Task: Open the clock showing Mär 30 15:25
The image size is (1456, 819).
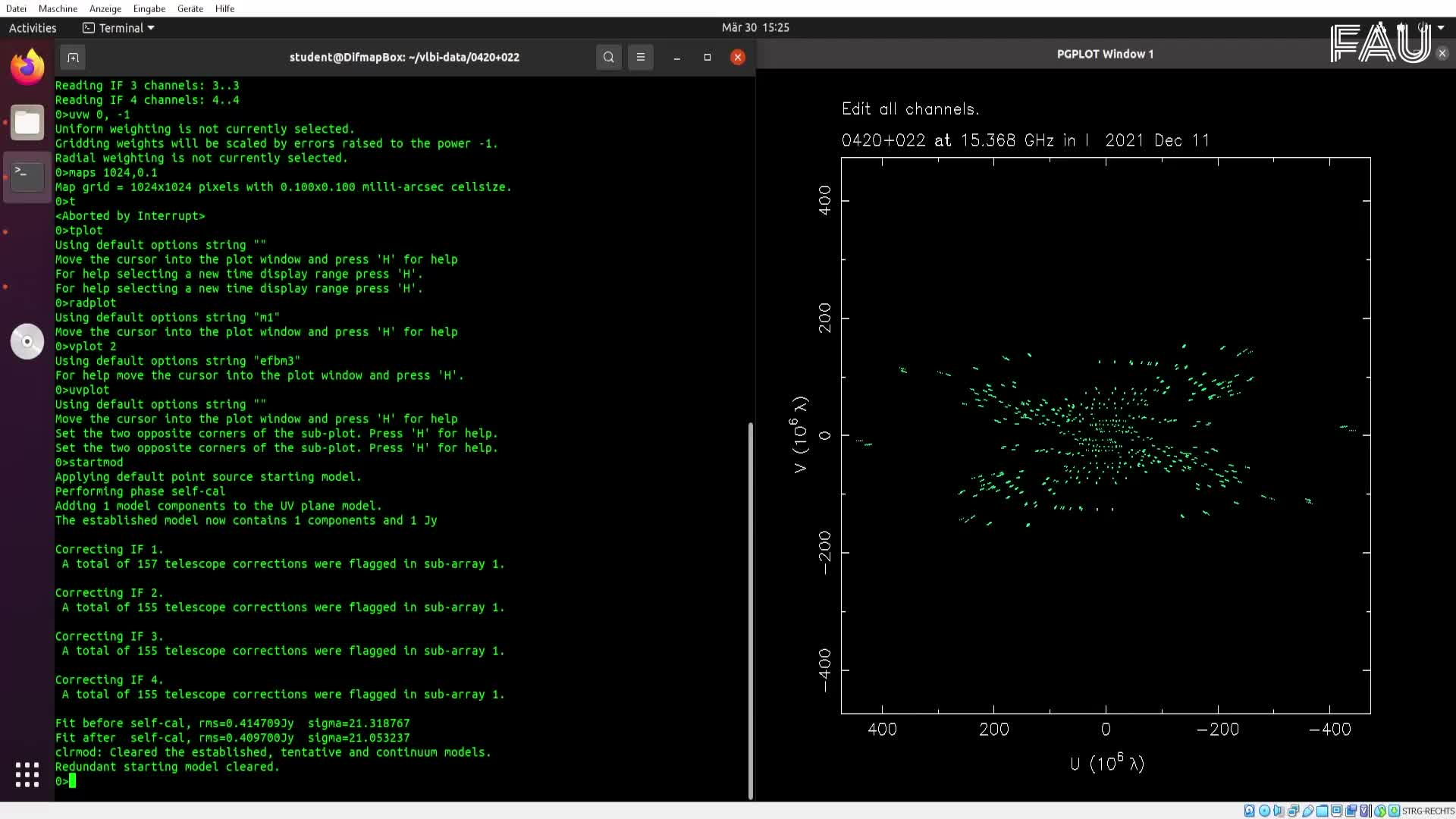Action: 755,27
